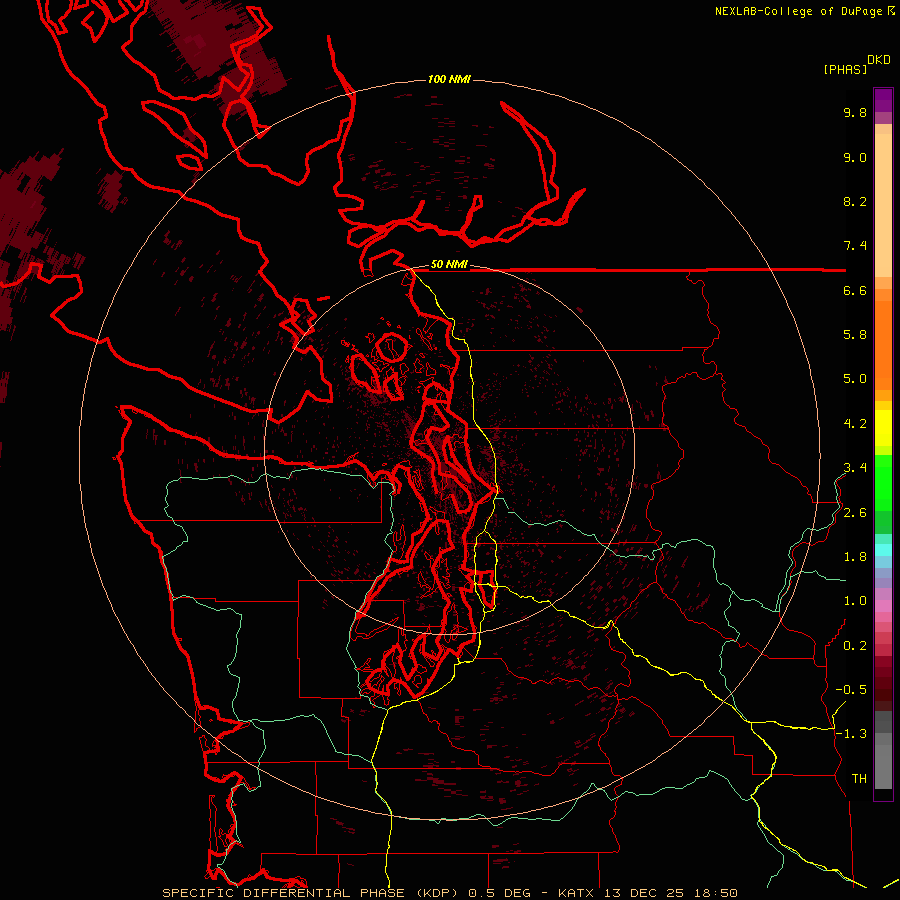Click the DKD label above the legend
This screenshot has width=900, height=900.
click(x=879, y=60)
